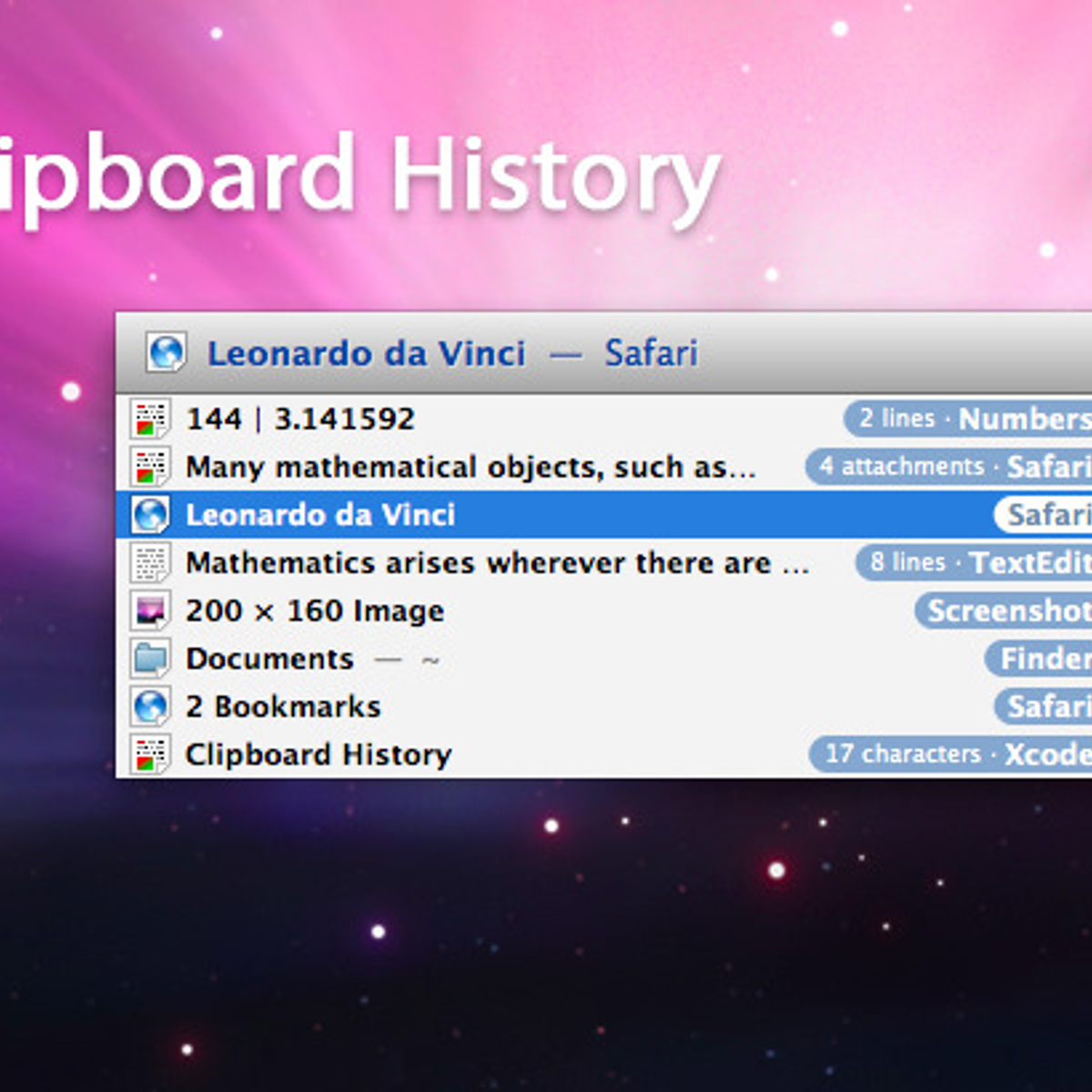Click the globe icon beside 2 Bookmarks
Viewport: 1092px width, 1092px height.
[x=150, y=707]
